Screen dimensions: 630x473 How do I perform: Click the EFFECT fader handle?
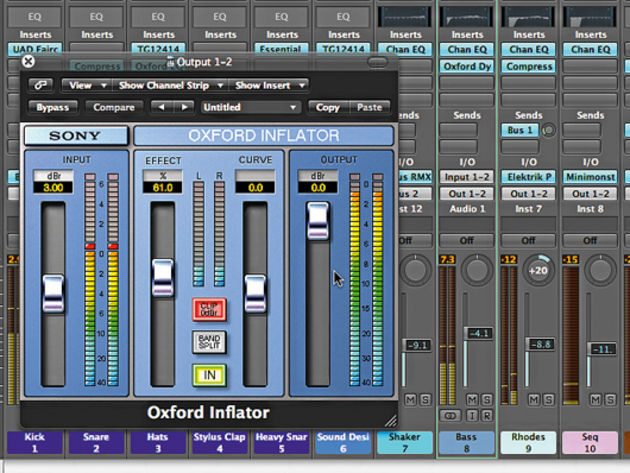pos(163,278)
